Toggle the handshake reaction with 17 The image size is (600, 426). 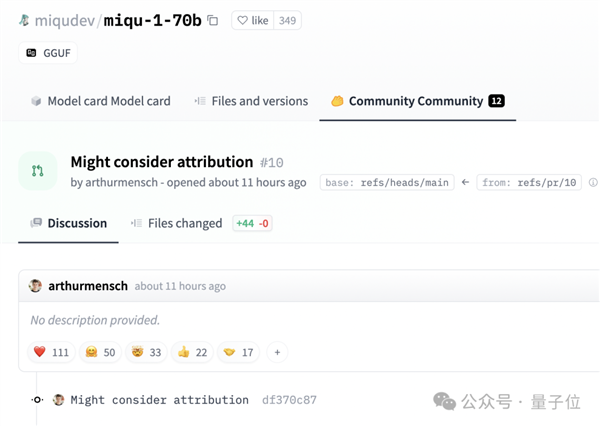(x=238, y=352)
